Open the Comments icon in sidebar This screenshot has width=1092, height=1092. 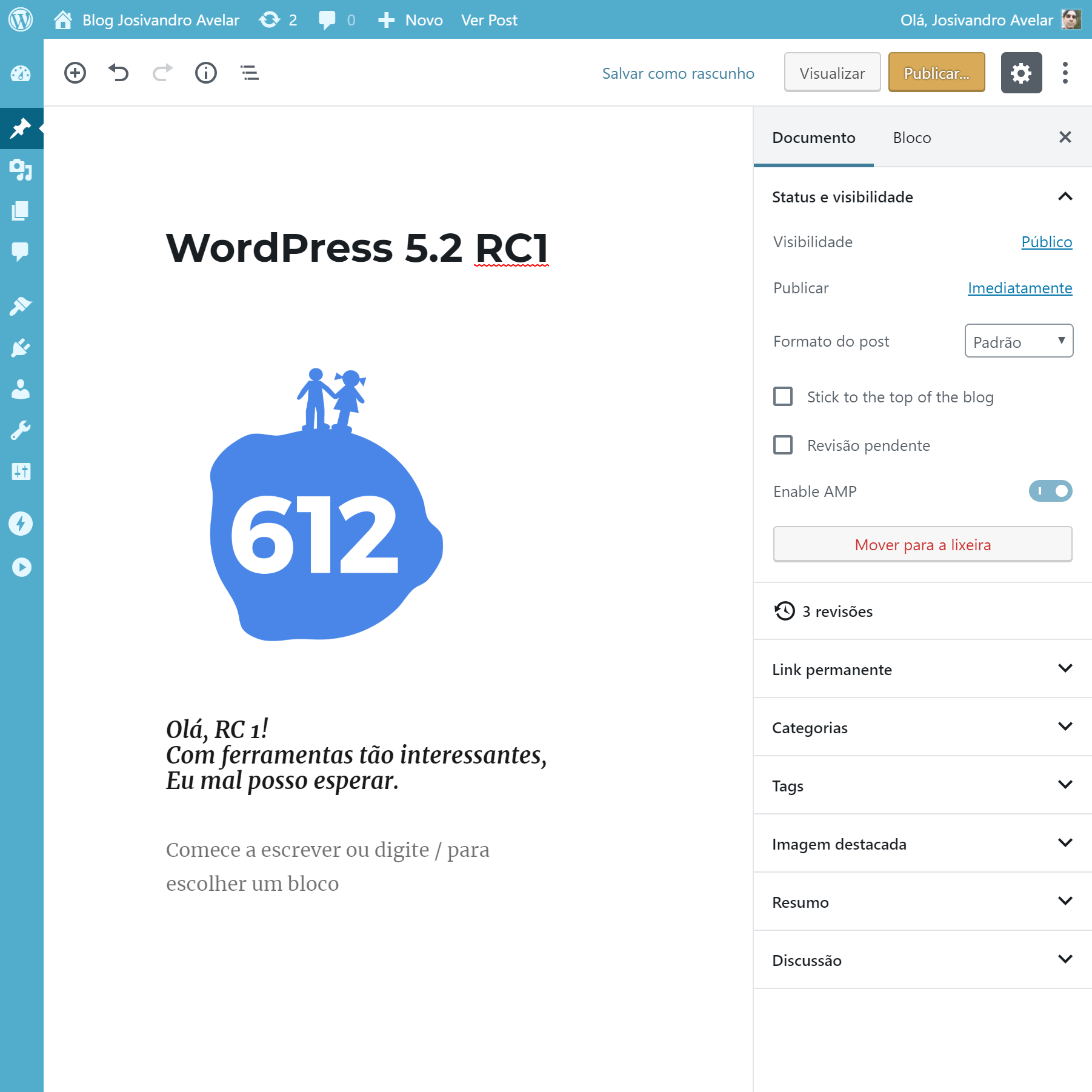click(x=21, y=251)
